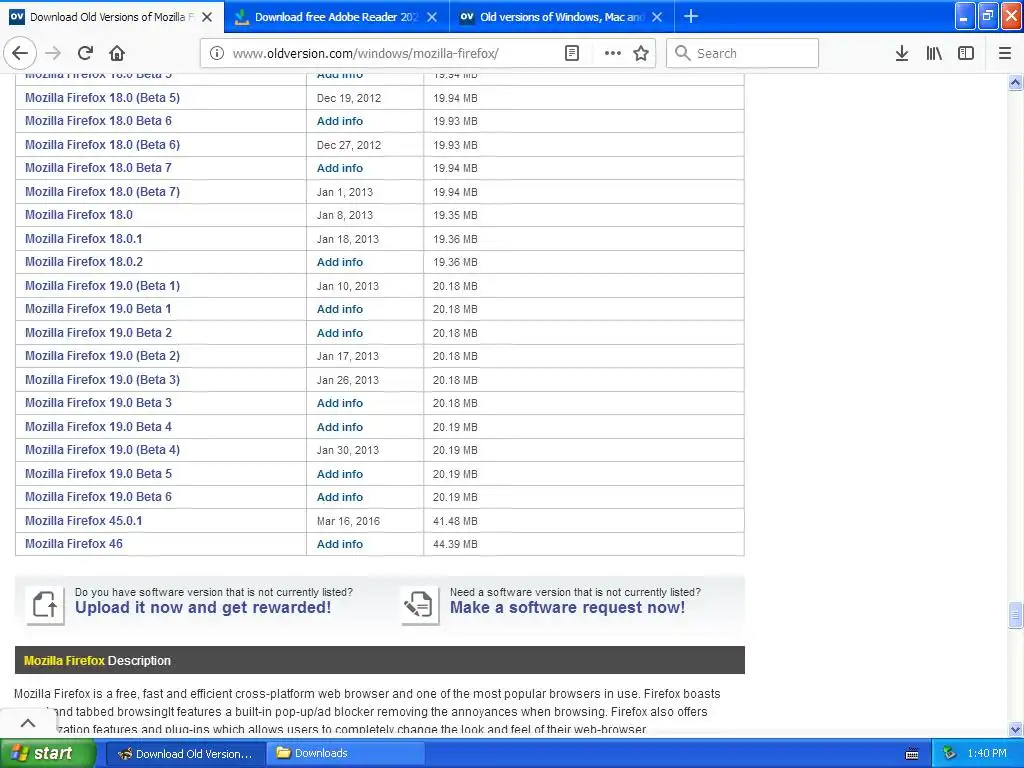Click the keyboard icon in system tray
The image size is (1024, 768).
tap(912, 754)
